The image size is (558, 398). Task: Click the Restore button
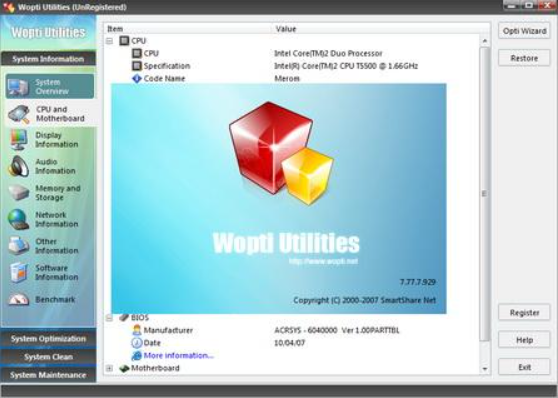(524, 58)
